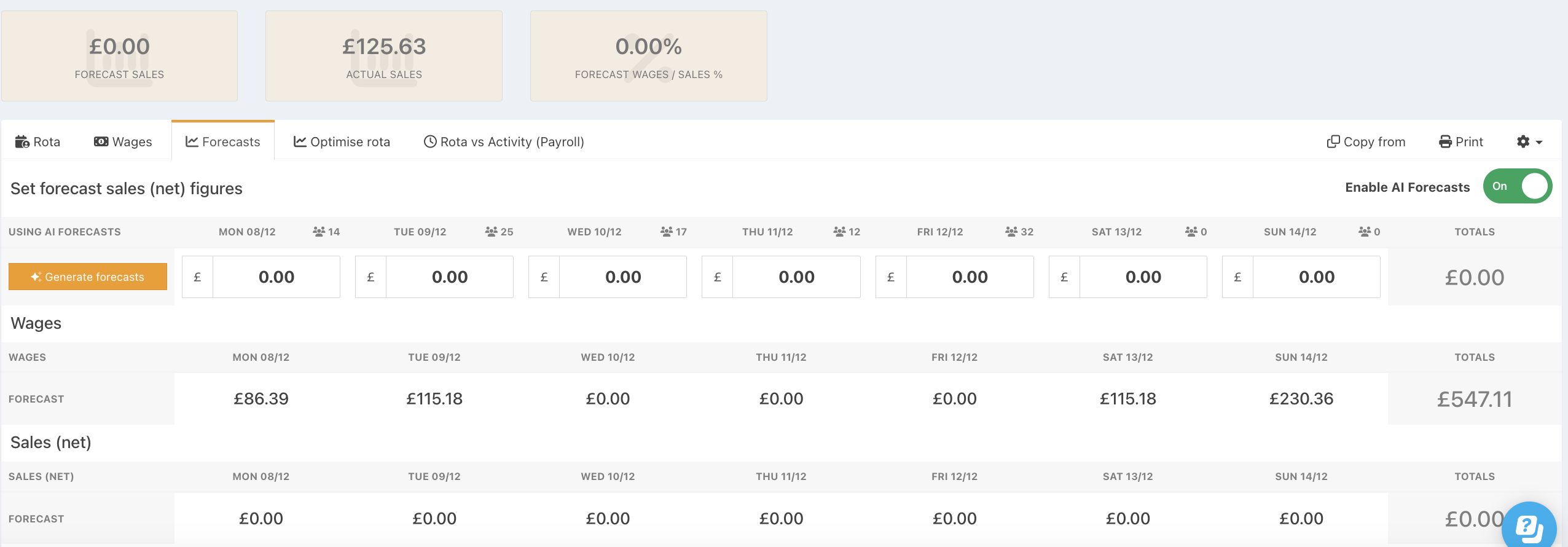Focus the Thursday 11/12 forecast sales field
This screenshot has width=1568, height=547.
pos(796,277)
